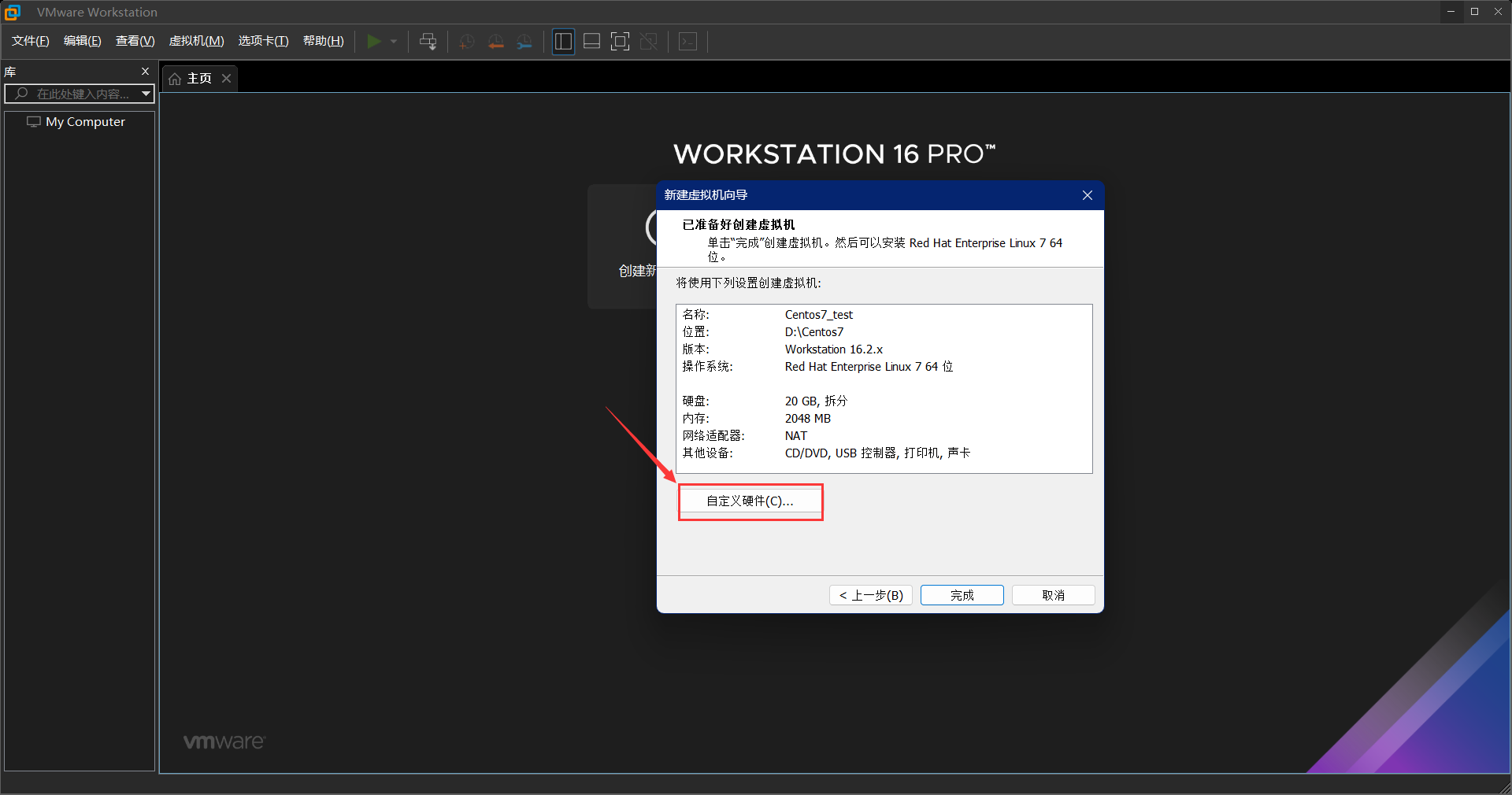Close the 库 library panel
Image resolution: width=1512 pixels, height=795 pixels.
pyautogui.click(x=145, y=72)
